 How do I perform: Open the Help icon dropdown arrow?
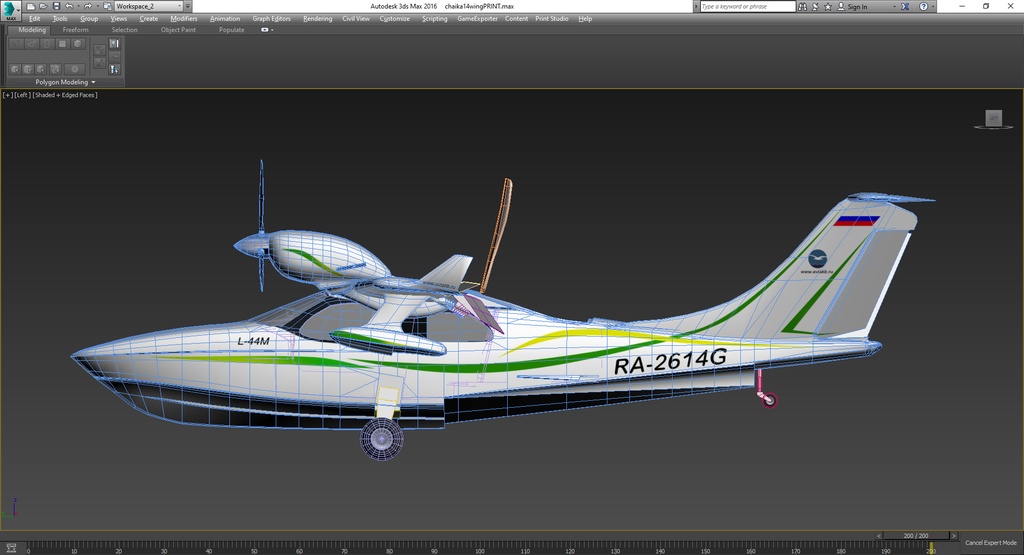pos(933,7)
